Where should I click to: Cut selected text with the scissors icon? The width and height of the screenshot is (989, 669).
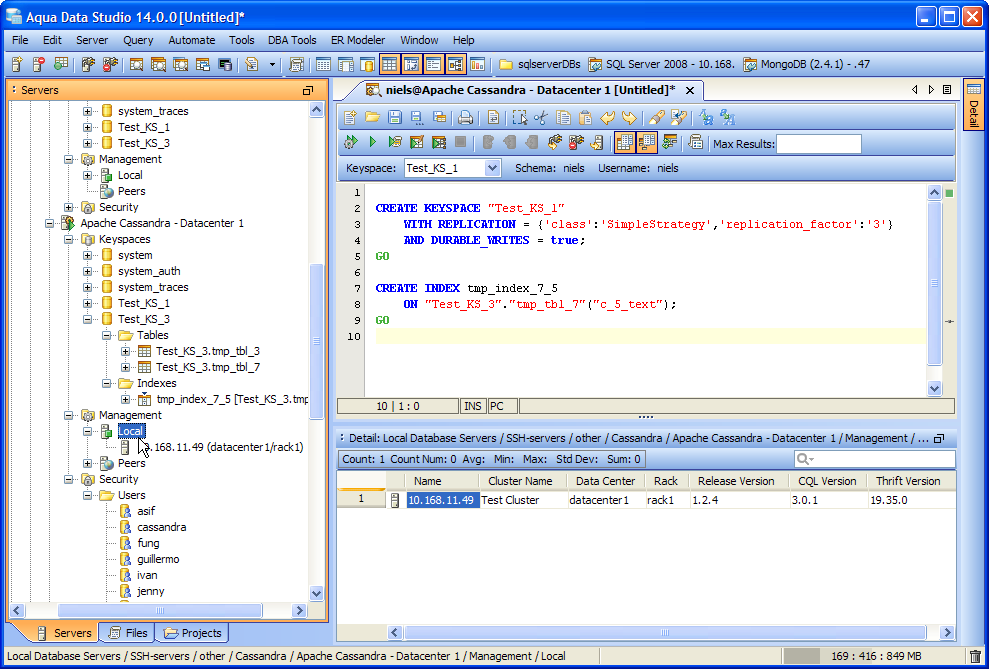(541, 117)
